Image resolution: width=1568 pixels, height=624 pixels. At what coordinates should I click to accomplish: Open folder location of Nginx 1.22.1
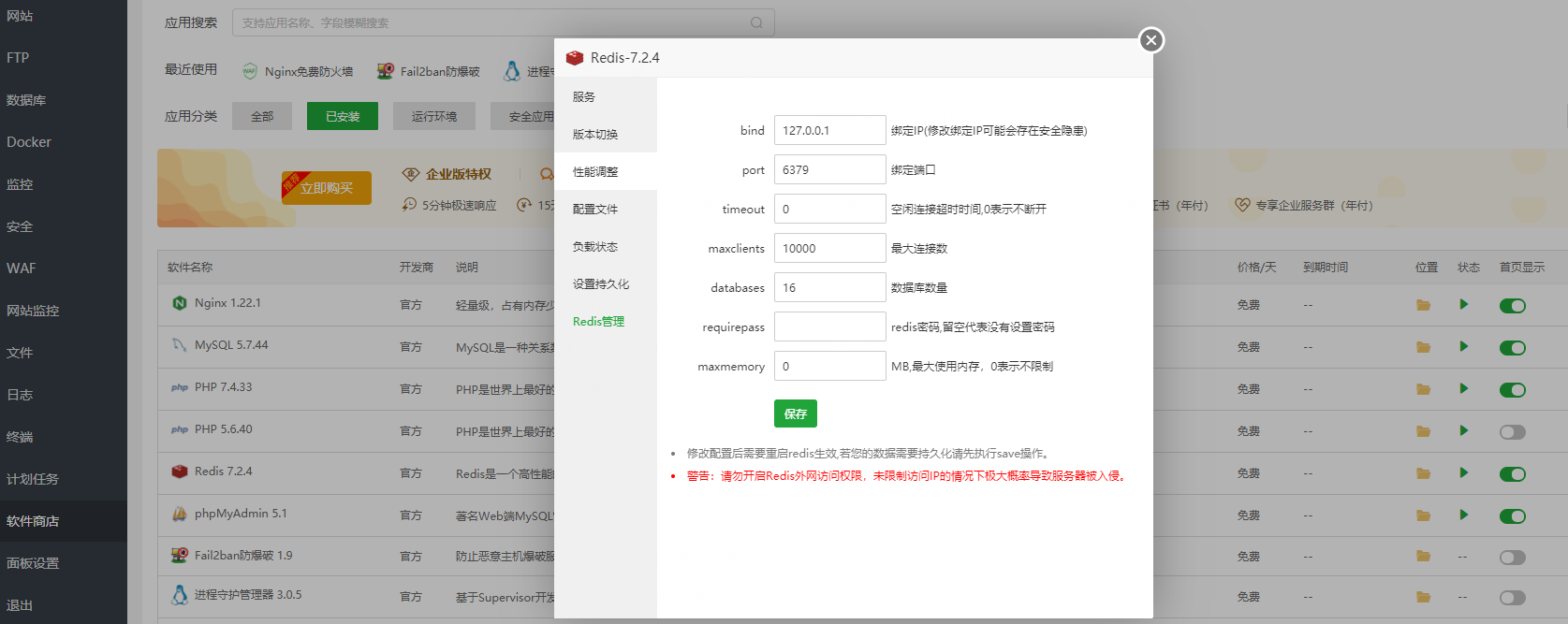1424,305
